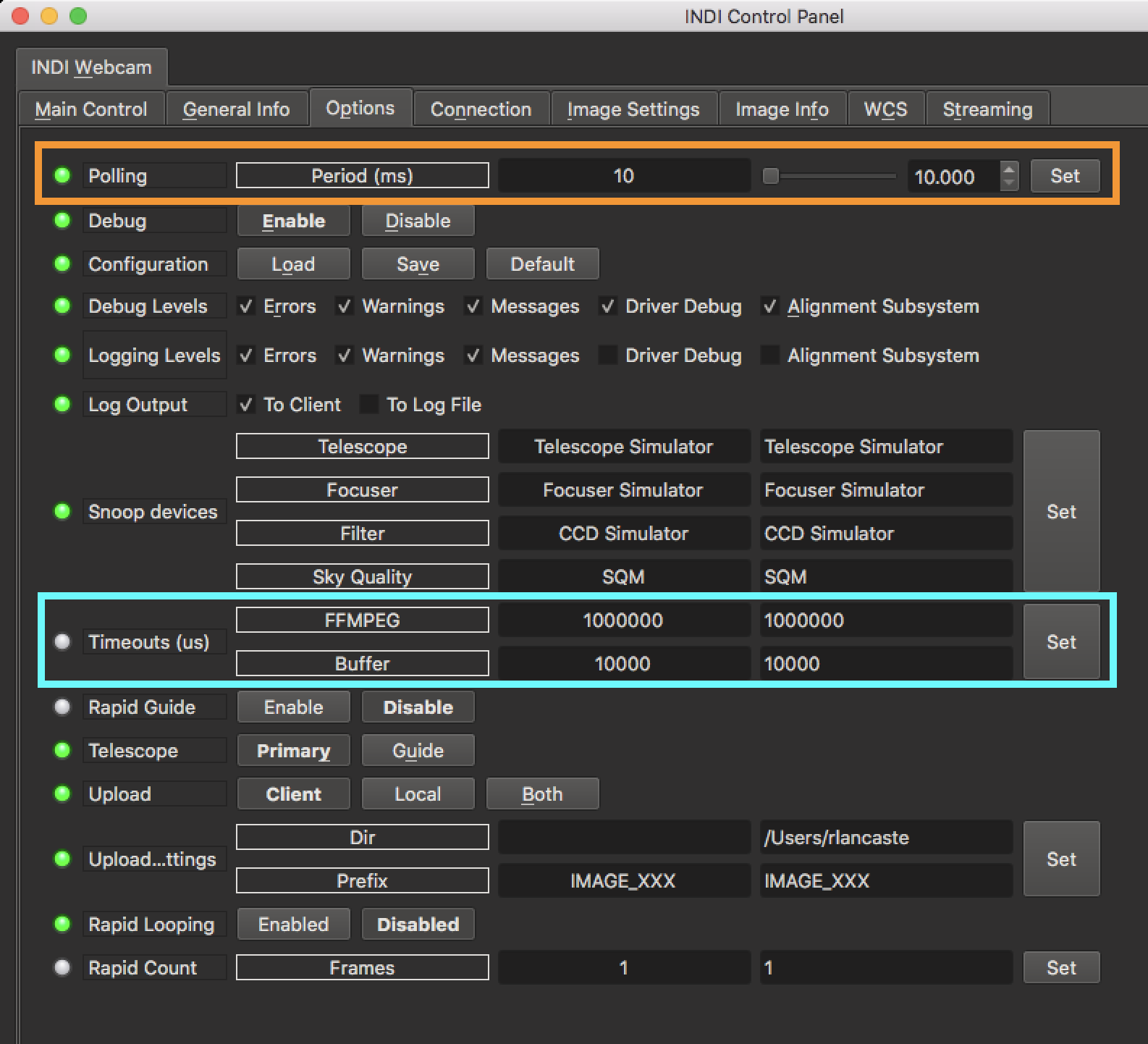The image size is (1148, 1044).
Task: Select the Options tab
Action: [x=360, y=108]
